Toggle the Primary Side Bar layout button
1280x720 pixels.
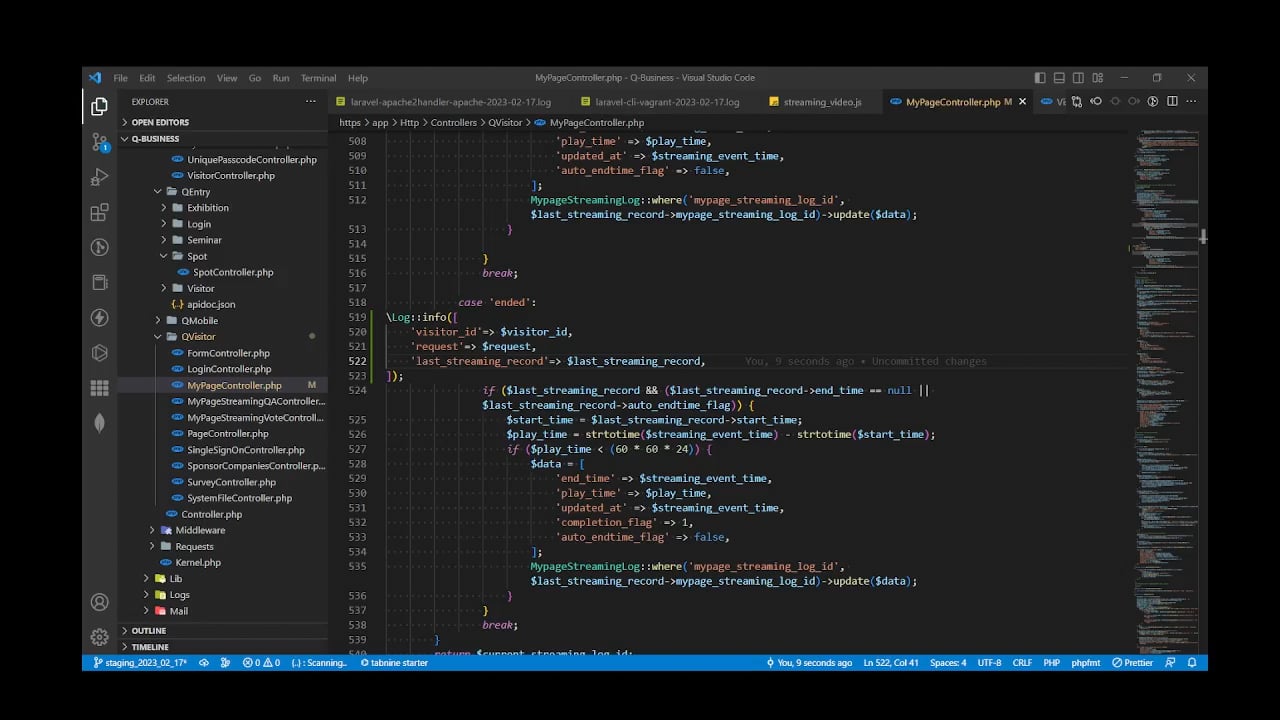point(1040,78)
